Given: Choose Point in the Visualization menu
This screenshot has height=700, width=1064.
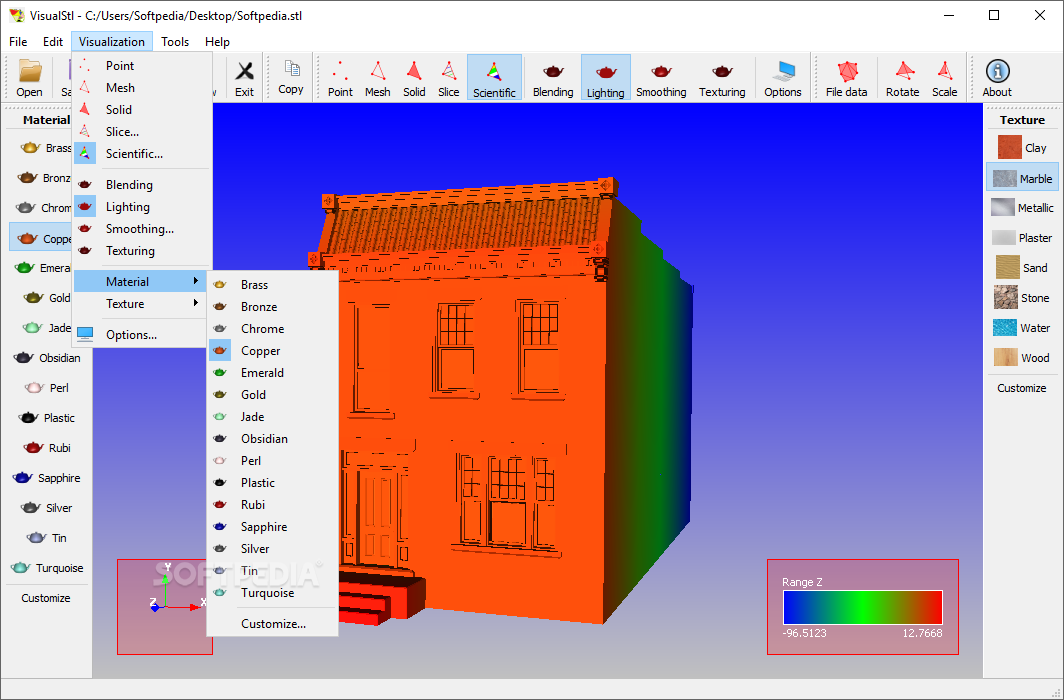Looking at the screenshot, I should coord(142,65).
